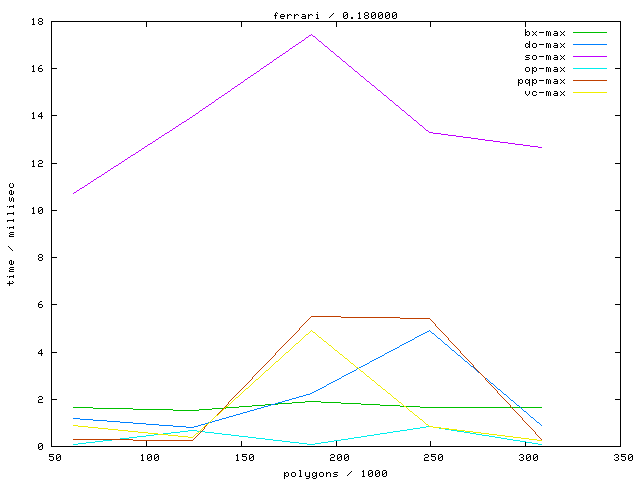
Task: Click the purple so-max legend line sample
Action: 590,57
